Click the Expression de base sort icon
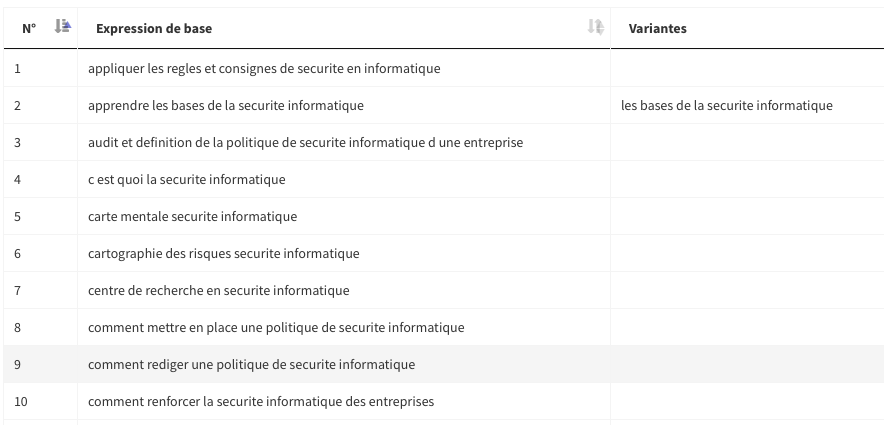The image size is (884, 425). (x=596, y=28)
